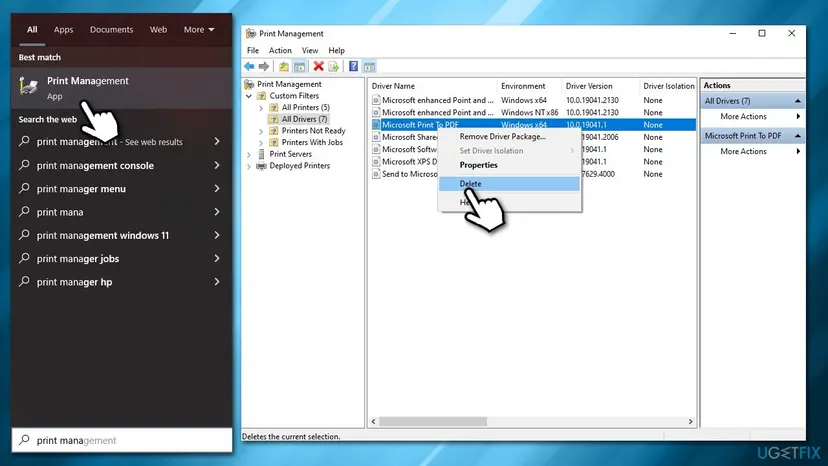
Task: Click the red X Delete toolbar icon
Action: [318, 66]
